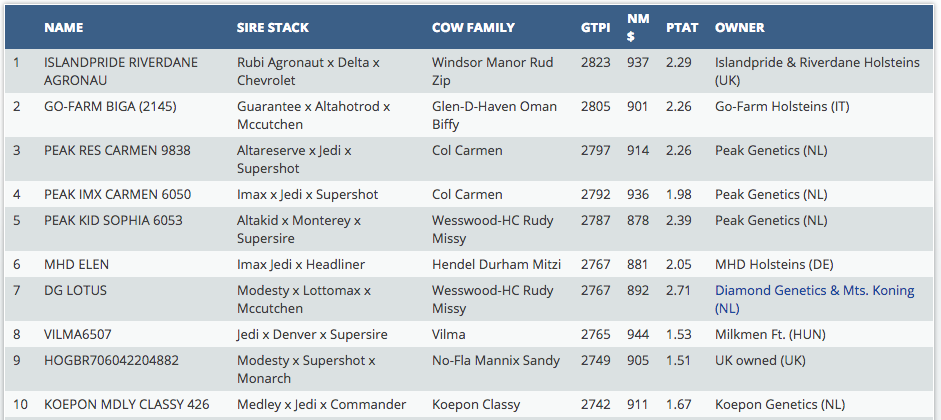Click the KOEPON MDLY CLASSY 426 name
Image resolution: width=941 pixels, height=420 pixels.
124,405
